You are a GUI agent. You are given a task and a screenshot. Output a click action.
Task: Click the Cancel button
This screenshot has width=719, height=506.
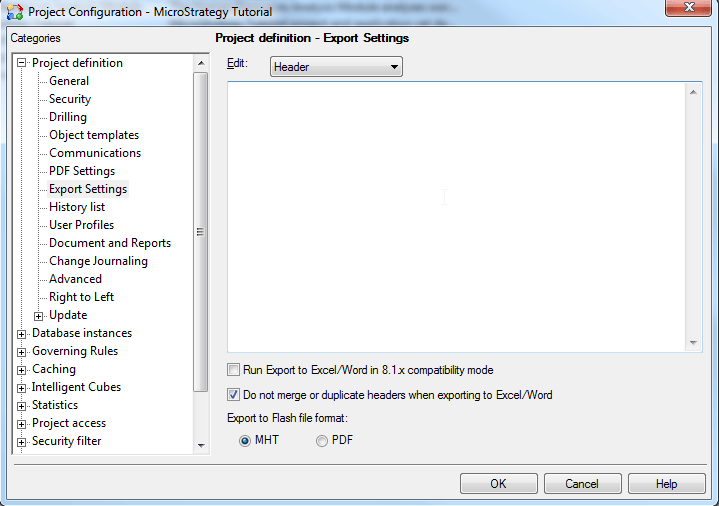click(x=582, y=484)
